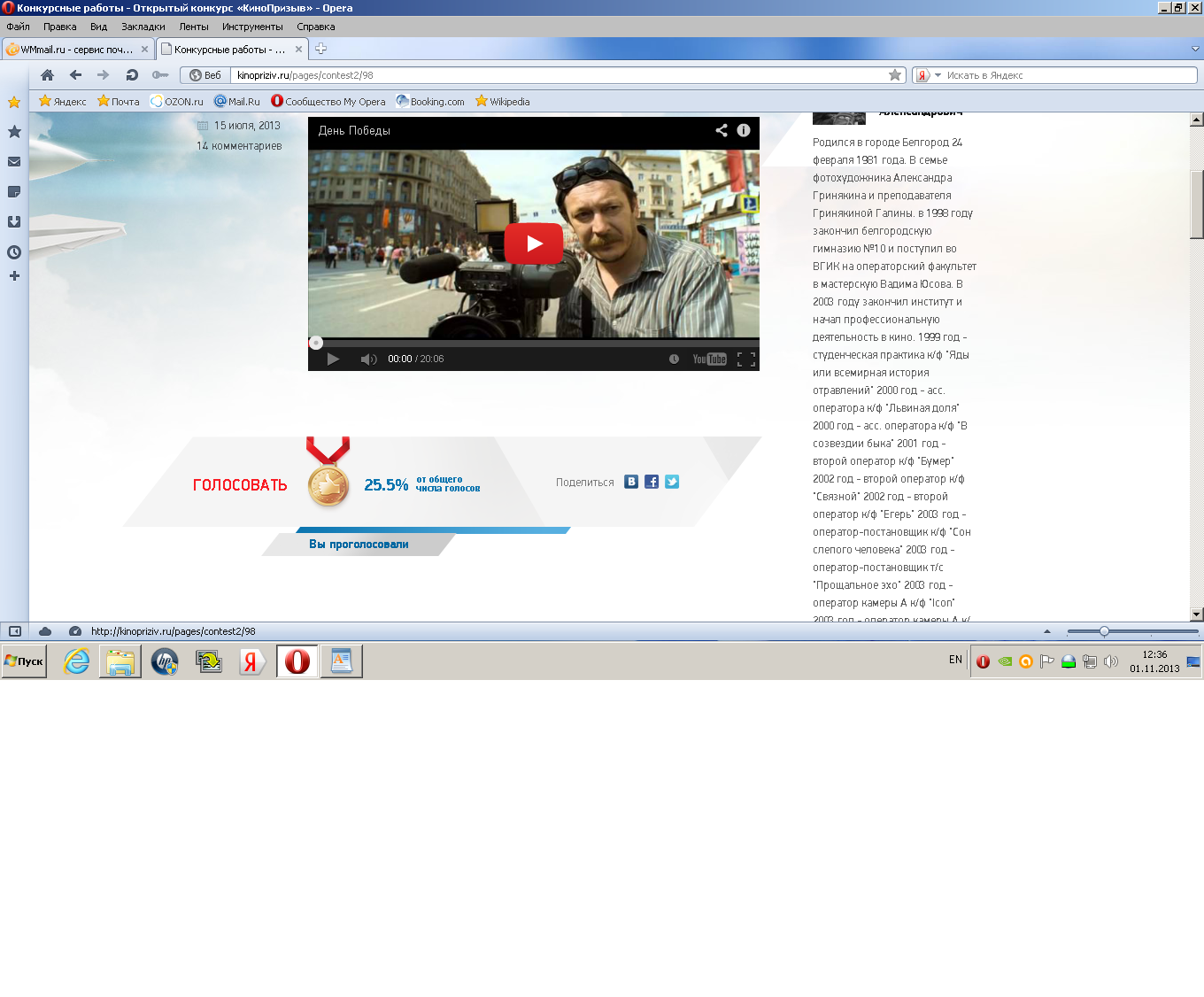
Task: Bookmark page via address bar star
Action: (895, 75)
